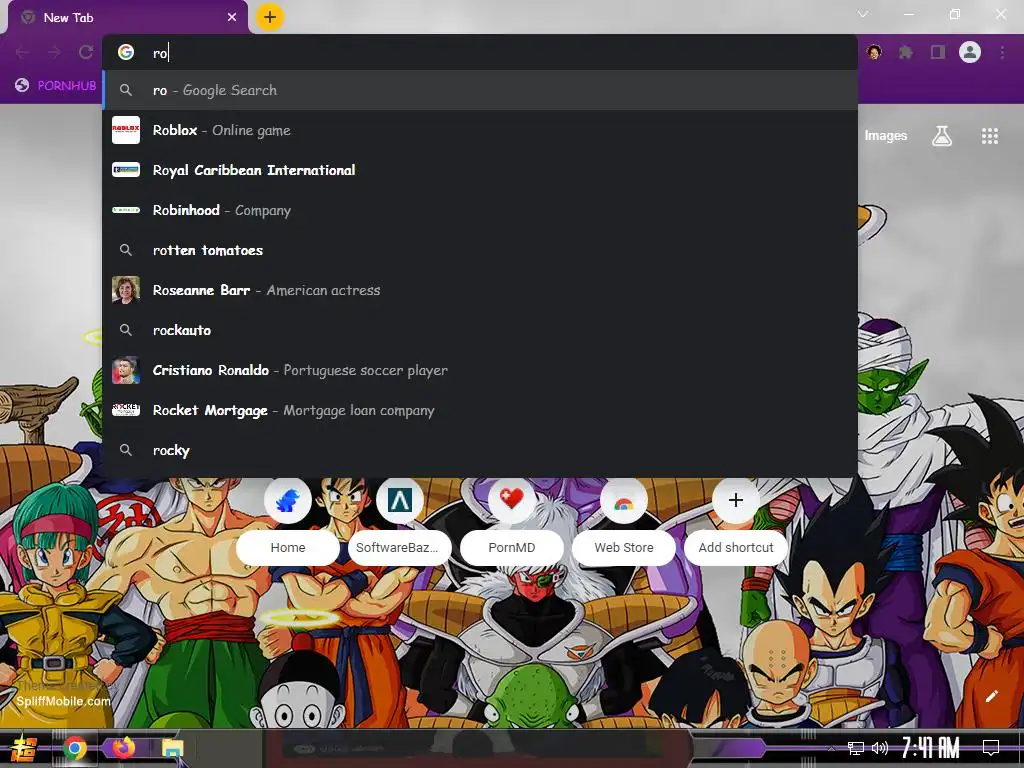Open Chrome from the taskbar
This screenshot has height=768, width=1024.
[x=74, y=748]
